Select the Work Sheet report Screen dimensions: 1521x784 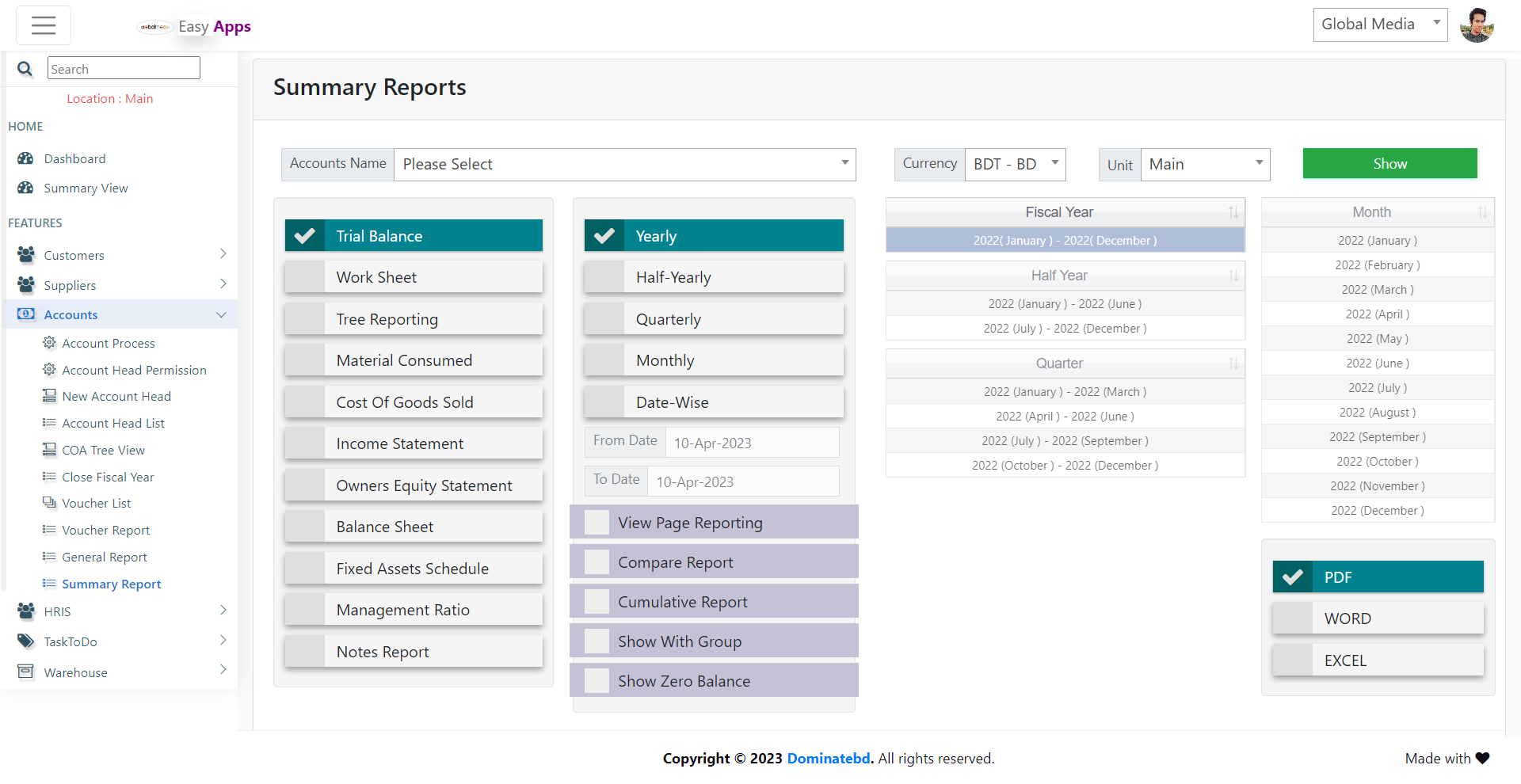tap(414, 277)
